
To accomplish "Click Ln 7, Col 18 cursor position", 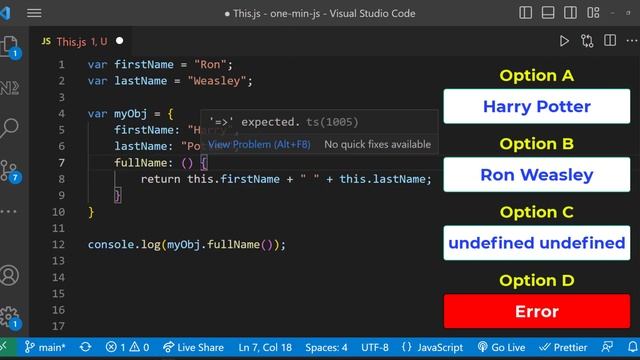I will (x=265, y=347).
